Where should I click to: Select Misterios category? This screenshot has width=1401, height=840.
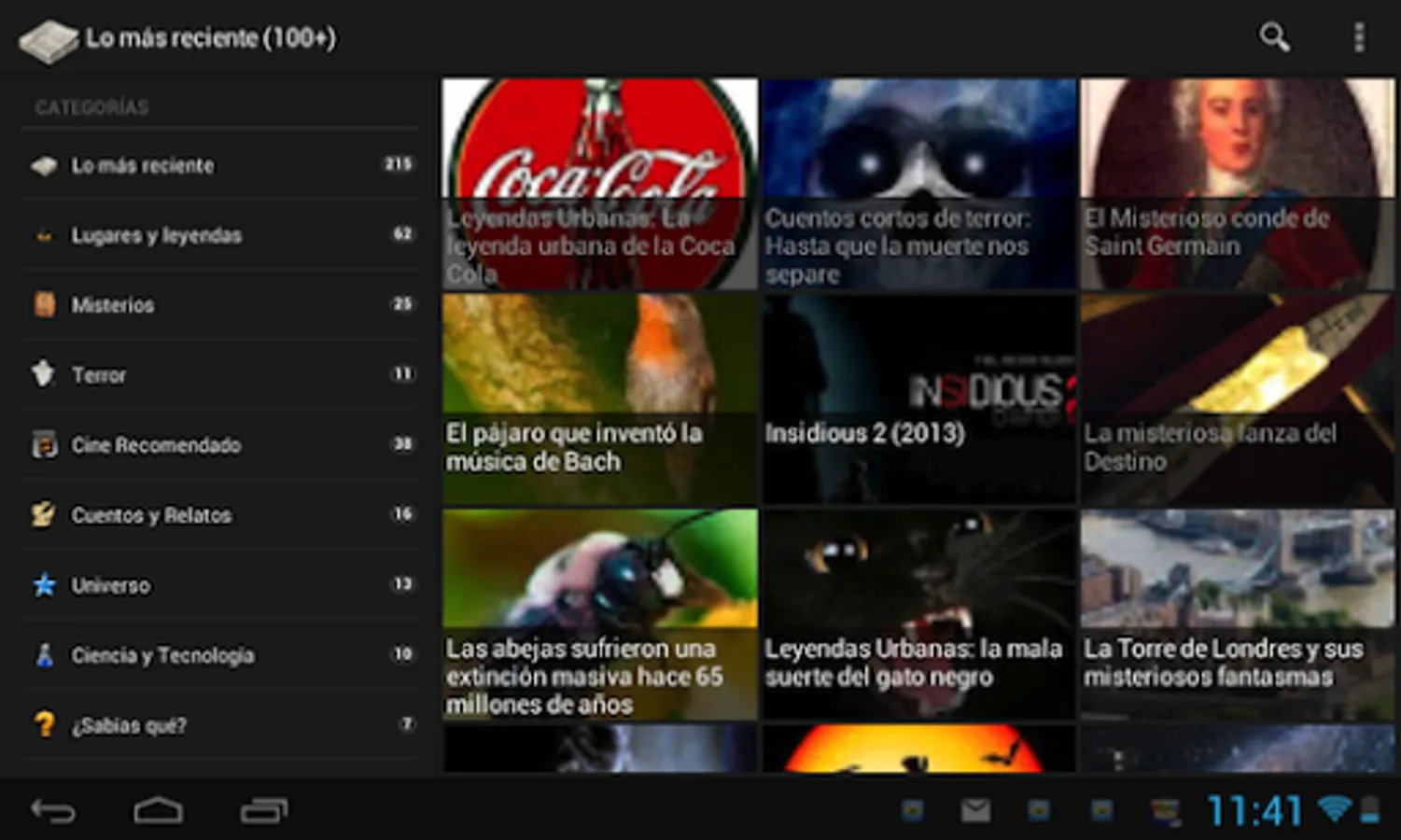[x=220, y=304]
